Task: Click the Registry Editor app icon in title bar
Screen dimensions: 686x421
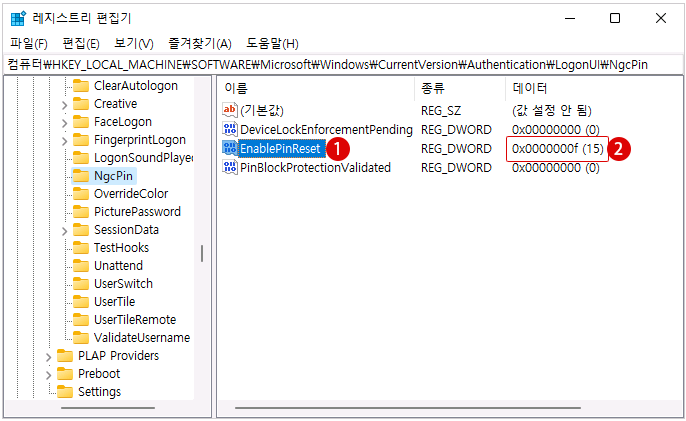Action: click(x=18, y=18)
